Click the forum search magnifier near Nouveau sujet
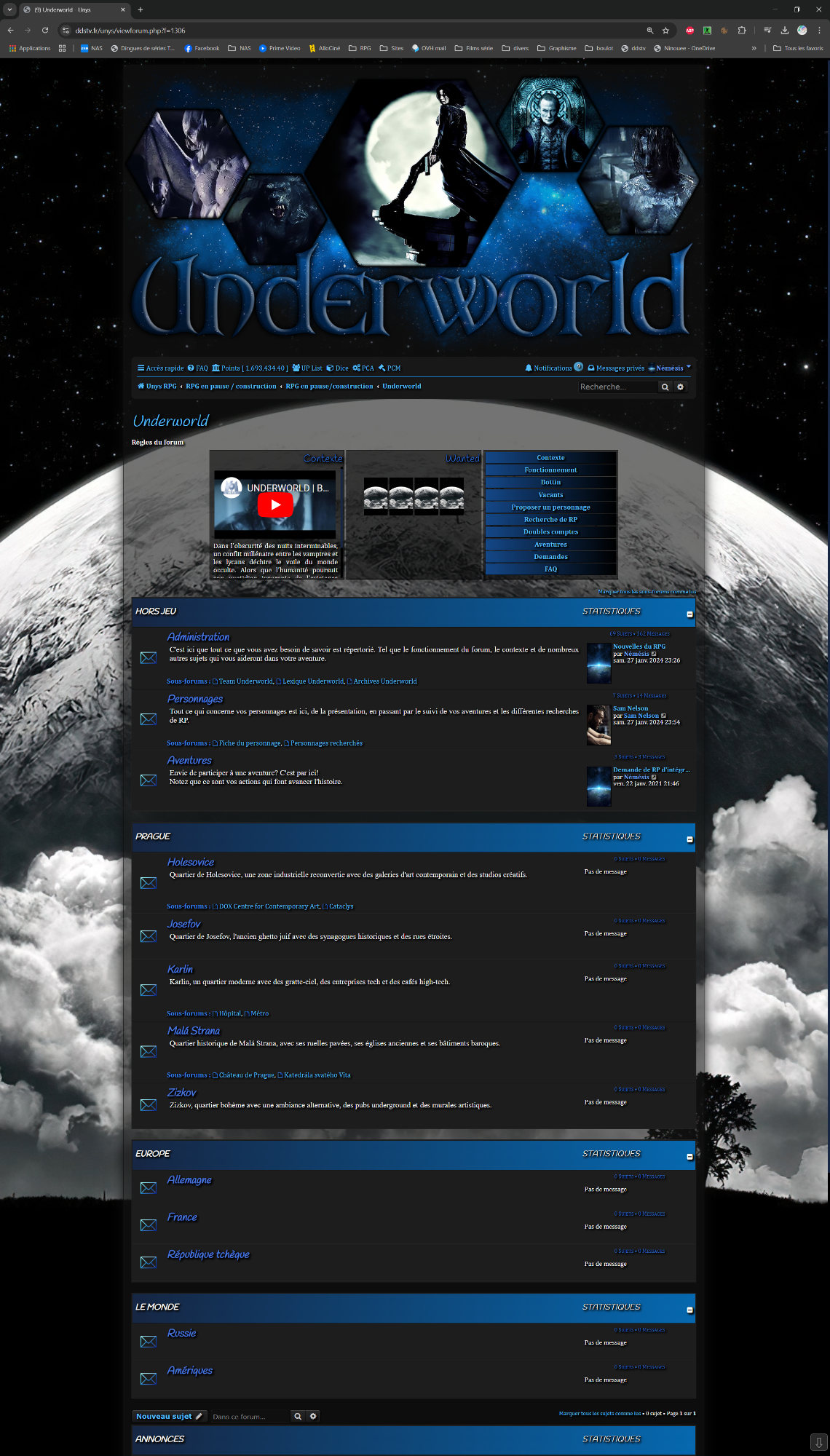Image resolution: width=830 pixels, height=1456 pixels. (297, 1417)
